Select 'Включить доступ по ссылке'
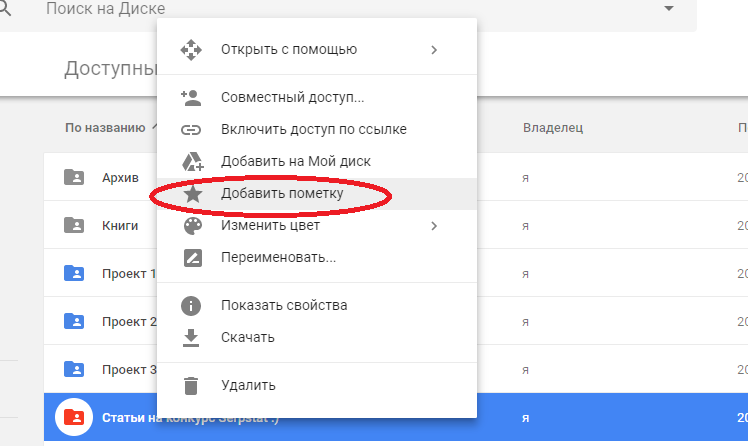Screen dimensions: 748x446 [317, 130]
